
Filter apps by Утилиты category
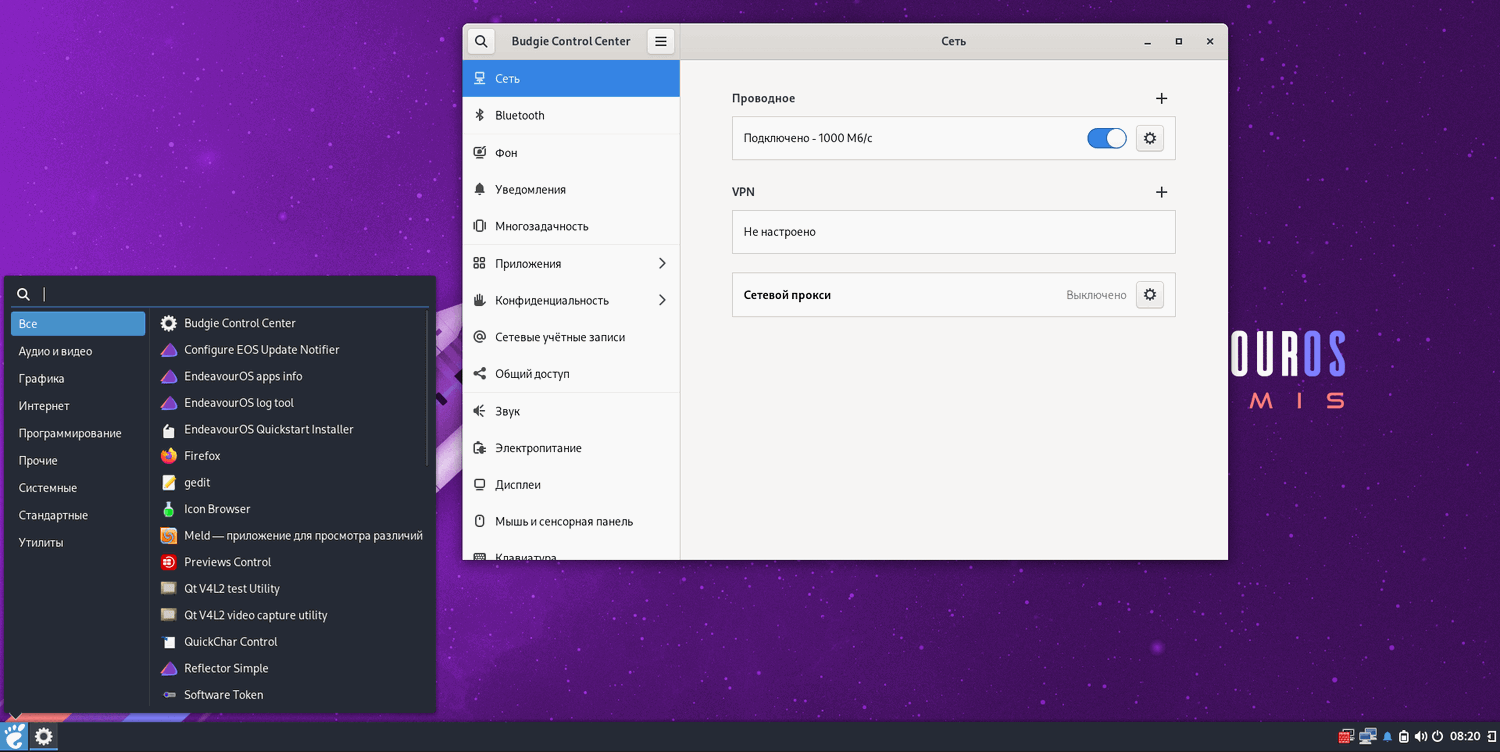point(78,543)
